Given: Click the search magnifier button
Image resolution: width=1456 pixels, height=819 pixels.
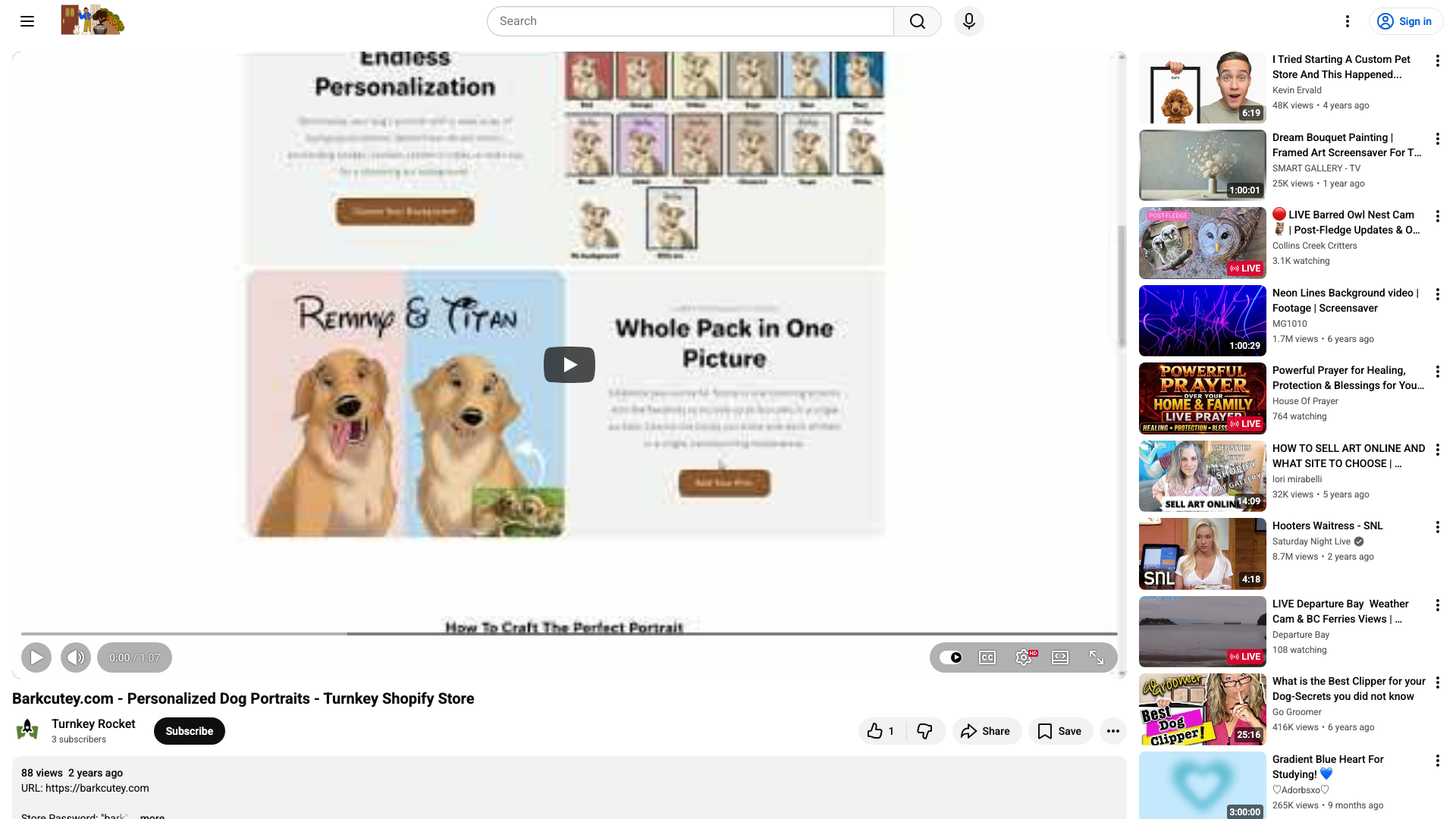Looking at the screenshot, I should point(918,21).
